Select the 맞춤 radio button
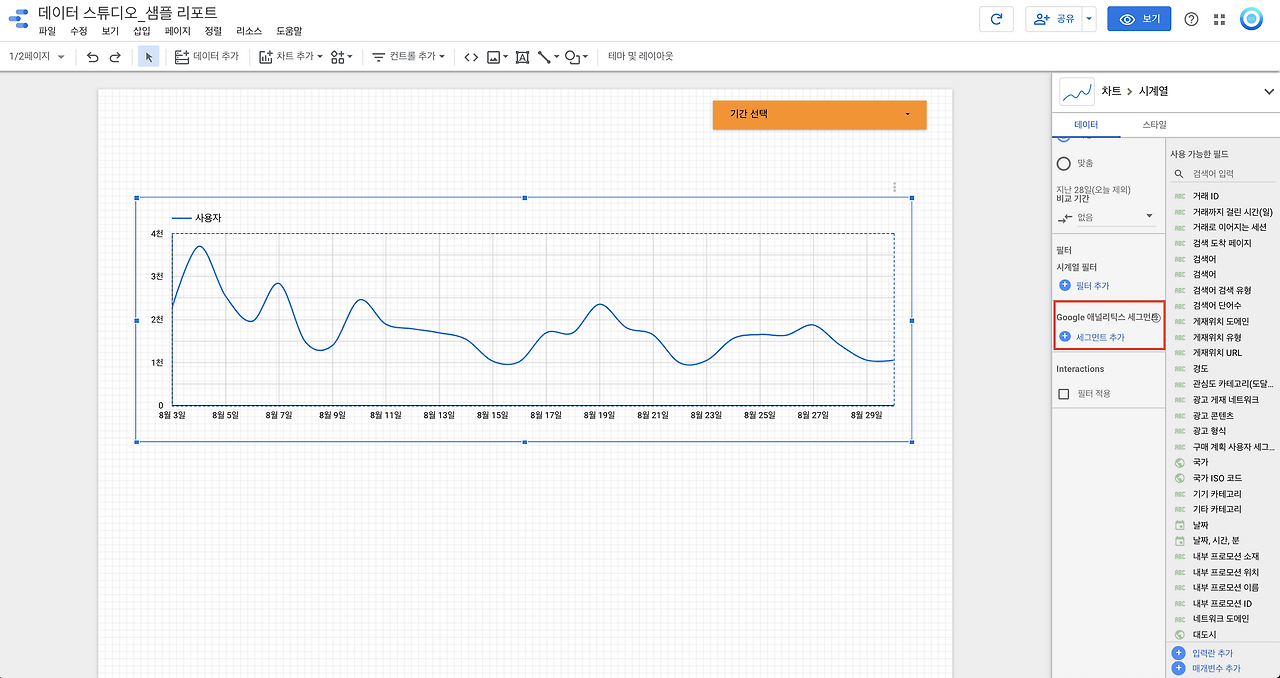 tap(1063, 163)
